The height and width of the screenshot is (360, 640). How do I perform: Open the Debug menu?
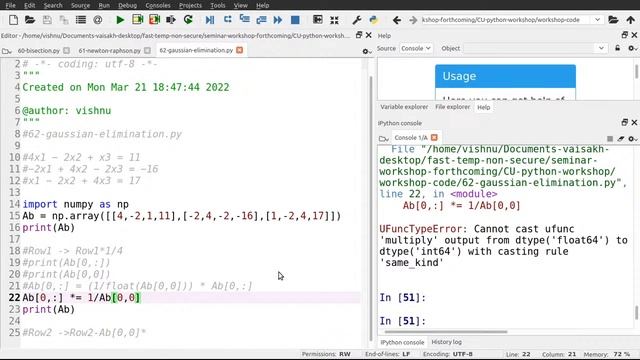(127, 5)
